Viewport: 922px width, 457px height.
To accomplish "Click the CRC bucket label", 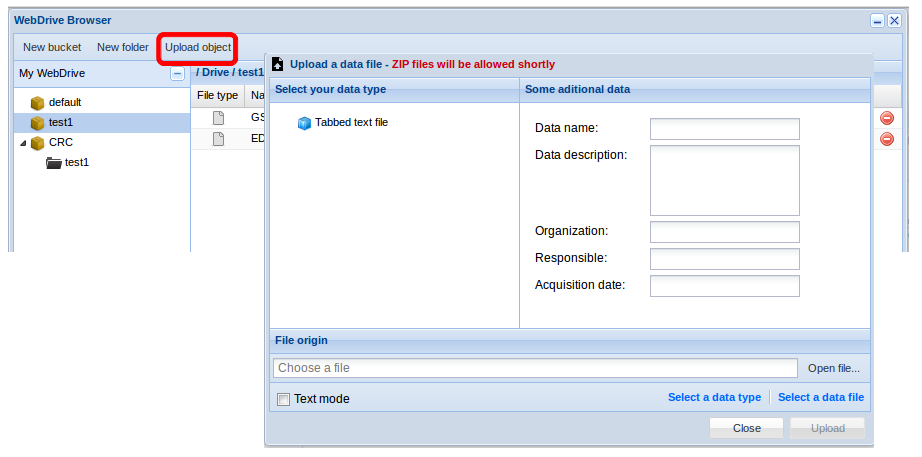I will point(61,142).
